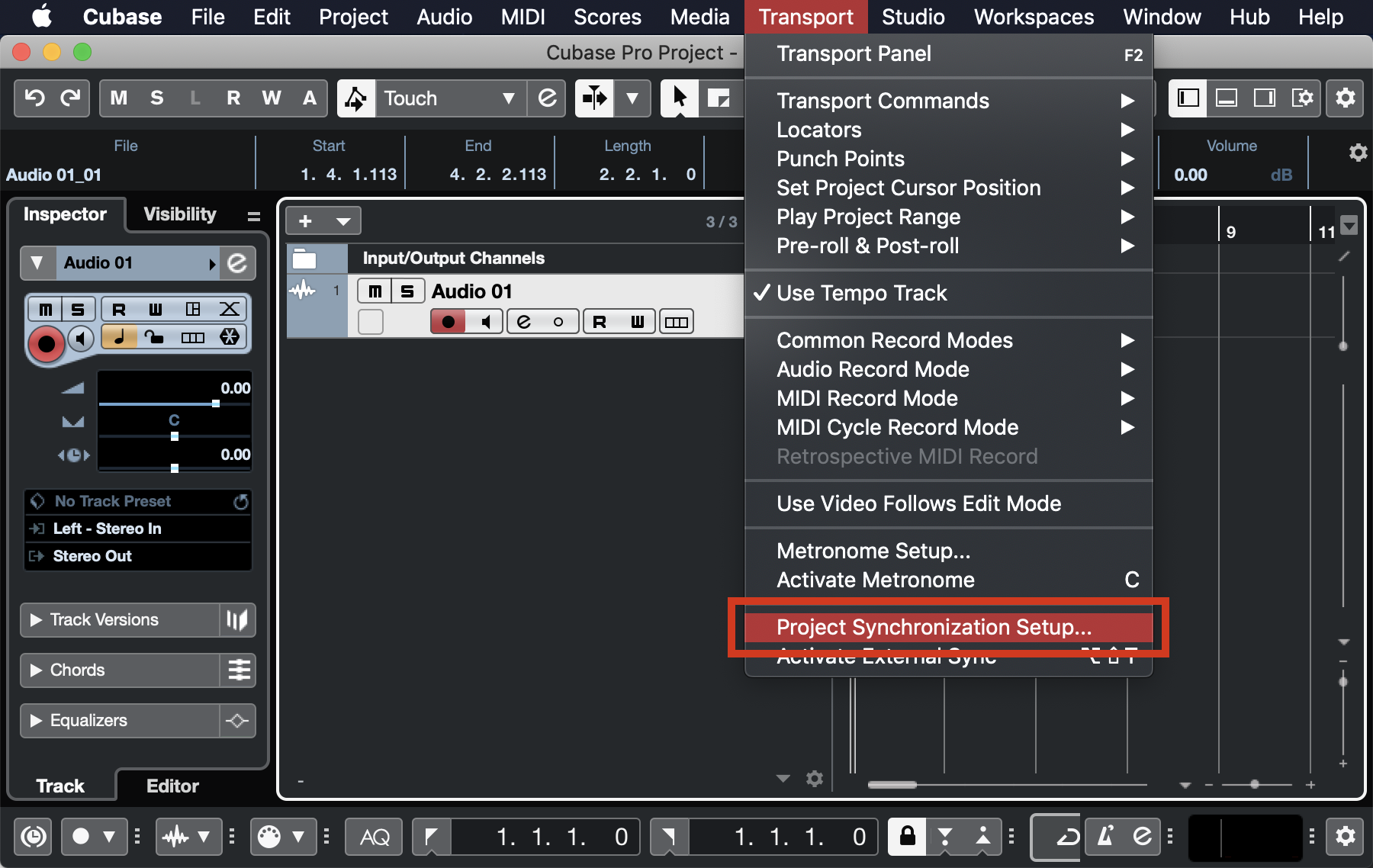Reload the track preset icon

(x=241, y=501)
